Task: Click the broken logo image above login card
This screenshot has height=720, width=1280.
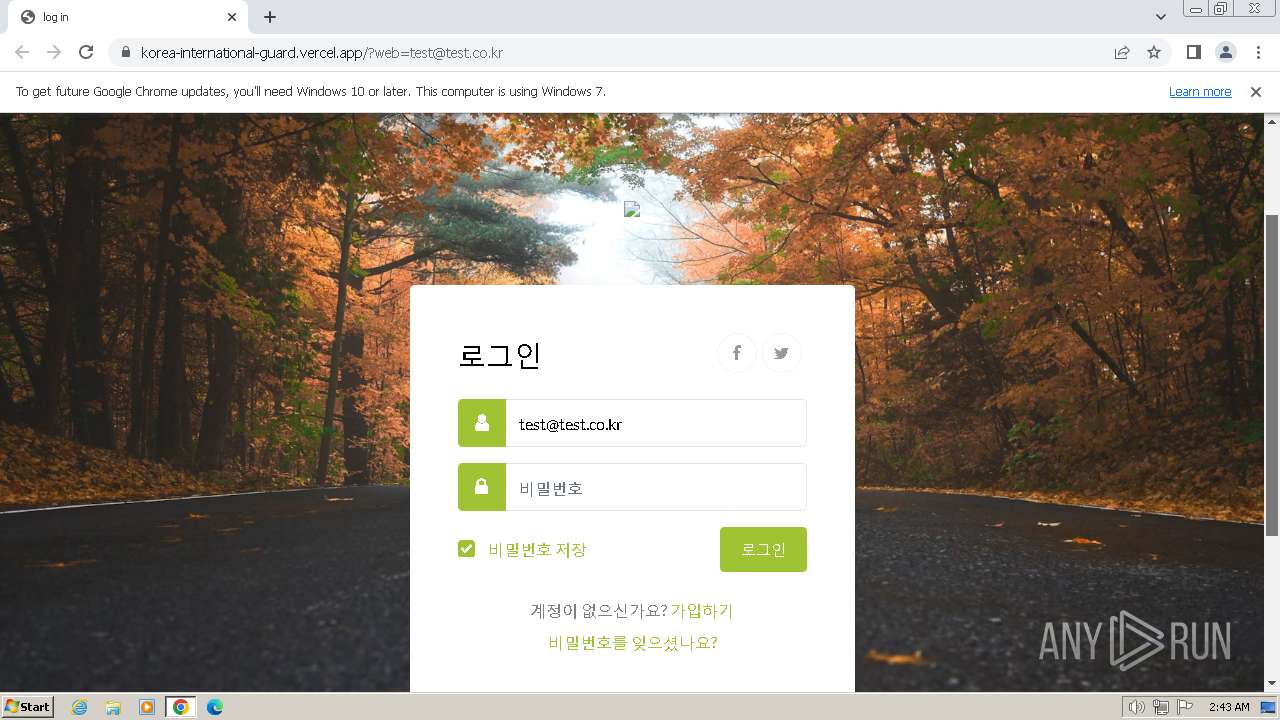Action: point(632,209)
